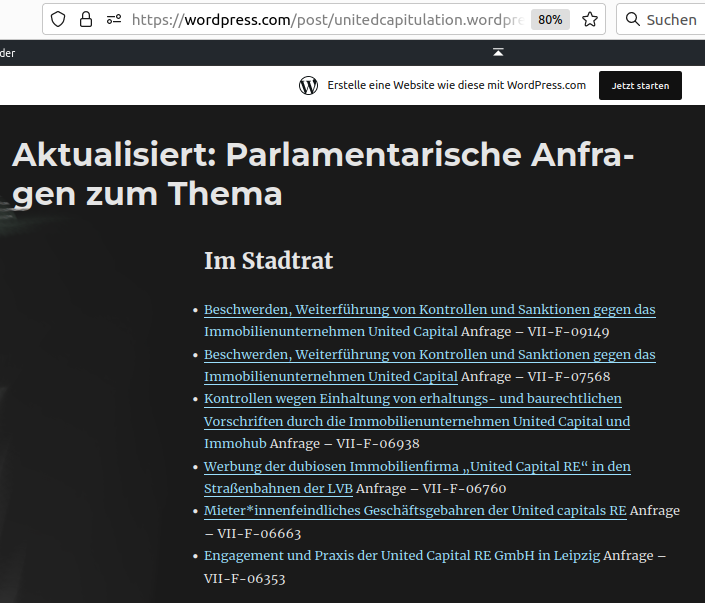Image resolution: width=705 pixels, height=603 pixels.
Task: Open link for Anfrage VII-F-09149 Beschwerden
Action: coord(429,320)
